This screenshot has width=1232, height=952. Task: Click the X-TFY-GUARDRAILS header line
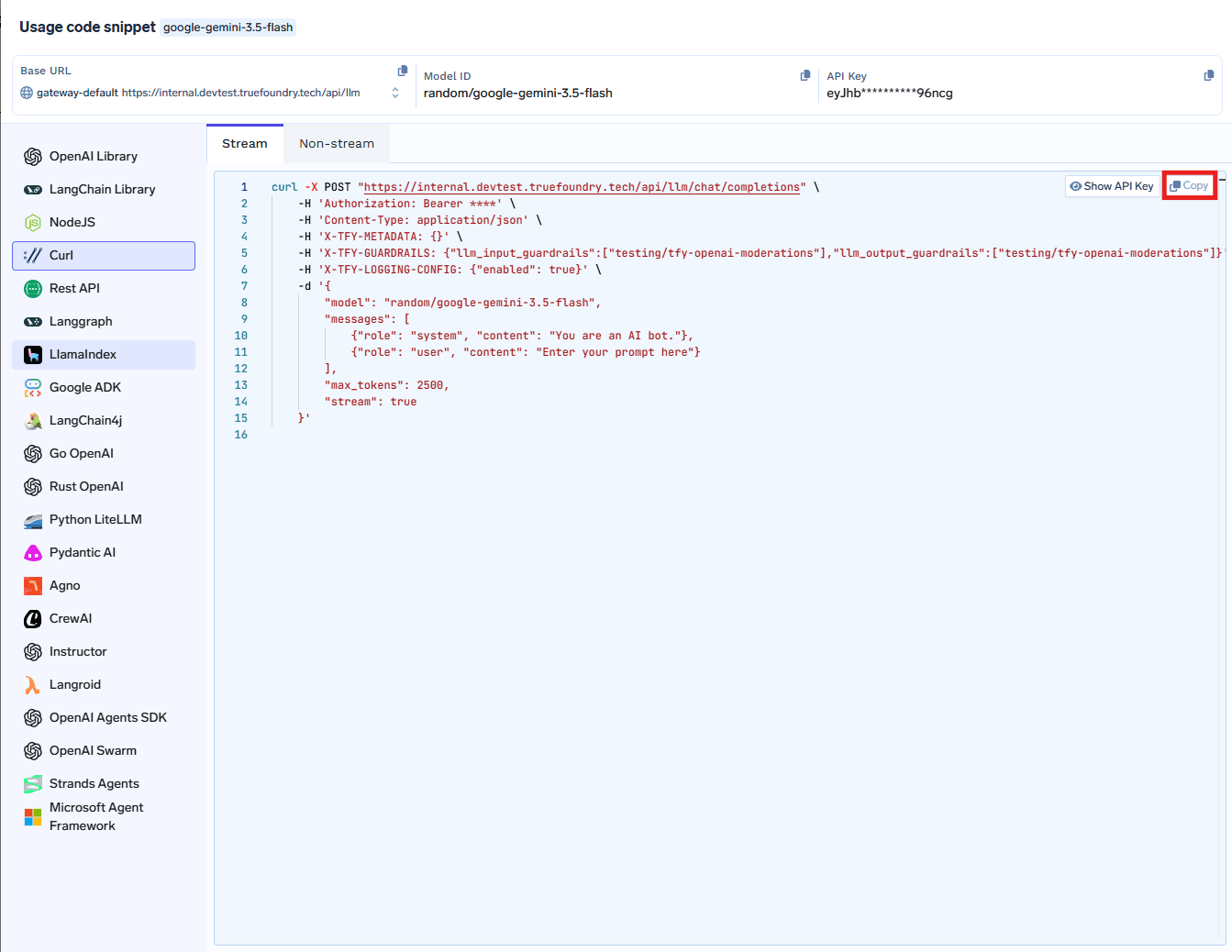(x=760, y=253)
